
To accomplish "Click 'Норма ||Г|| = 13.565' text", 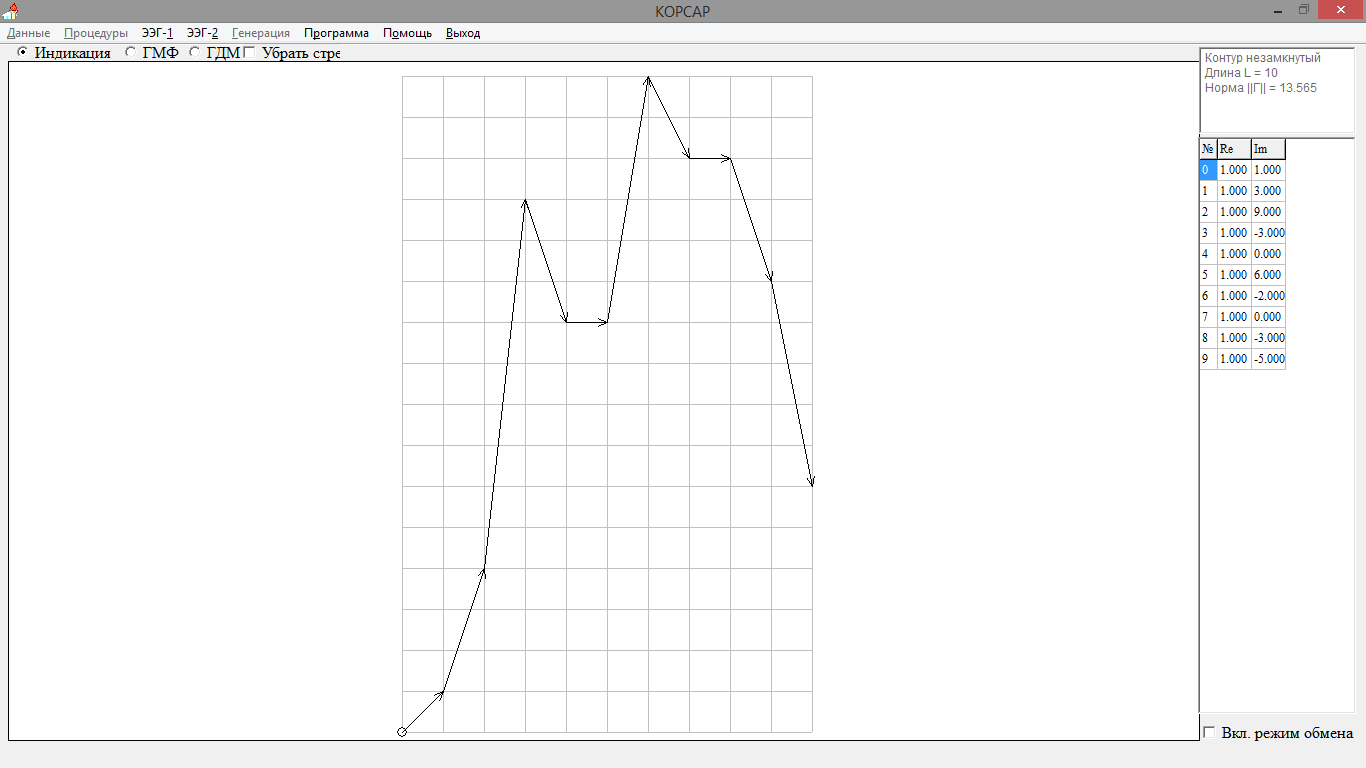I will [x=1261, y=88].
